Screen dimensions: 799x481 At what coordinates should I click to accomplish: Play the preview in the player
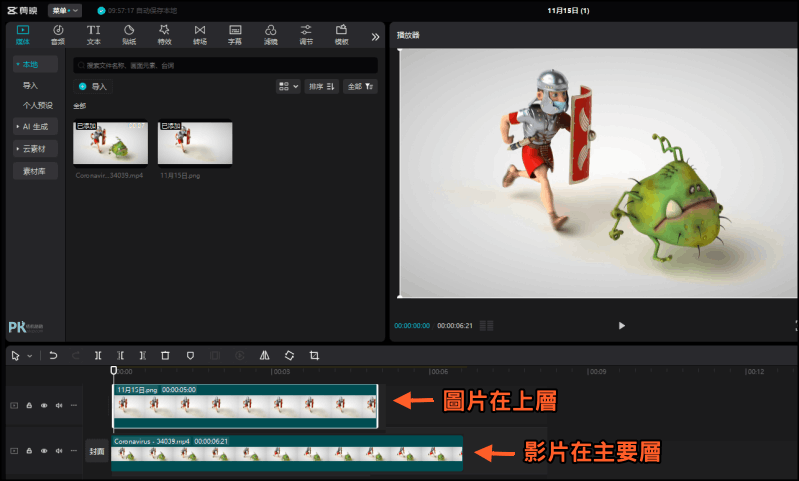point(622,326)
